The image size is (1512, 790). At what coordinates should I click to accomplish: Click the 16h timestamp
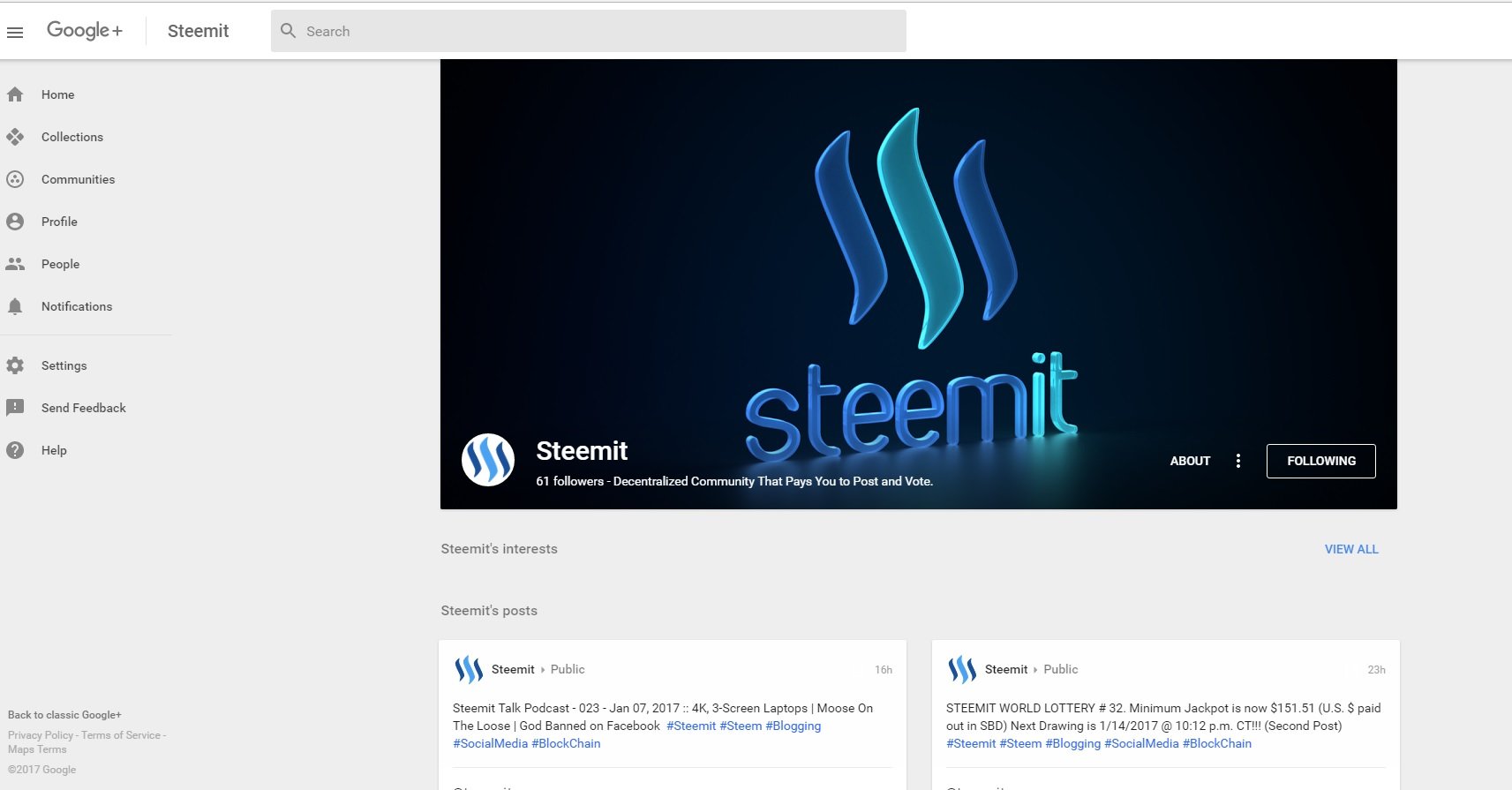point(884,670)
